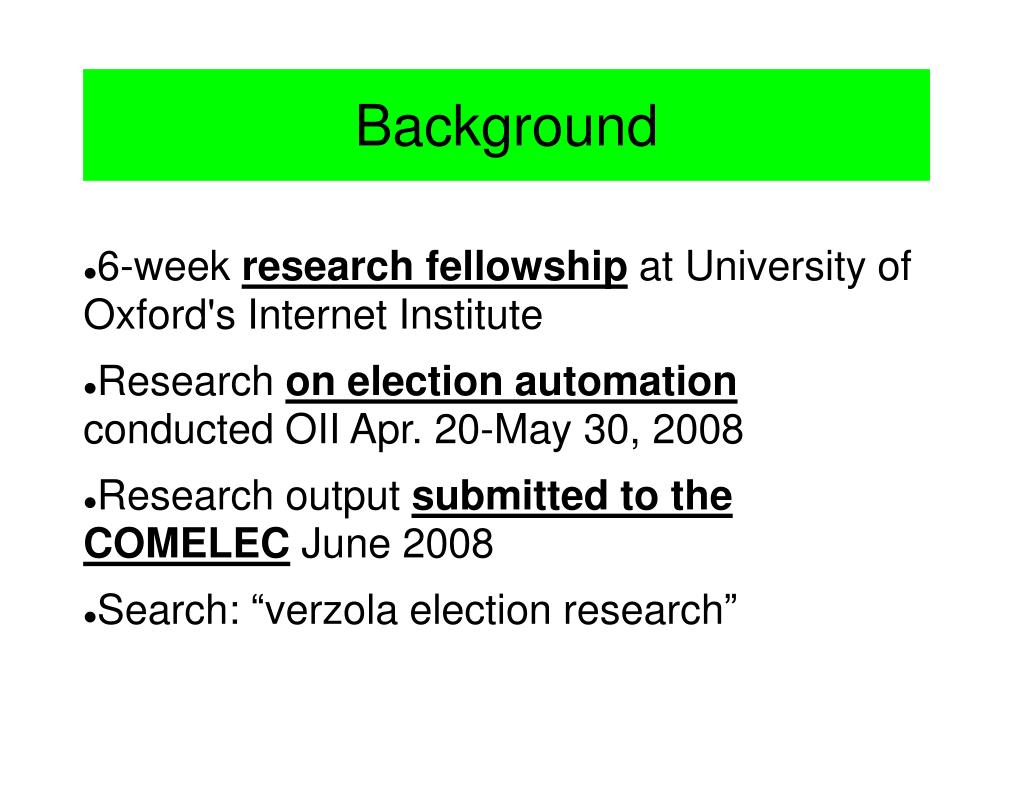
Task: Click the 'Research output' plain text
Action: [x=249, y=496]
